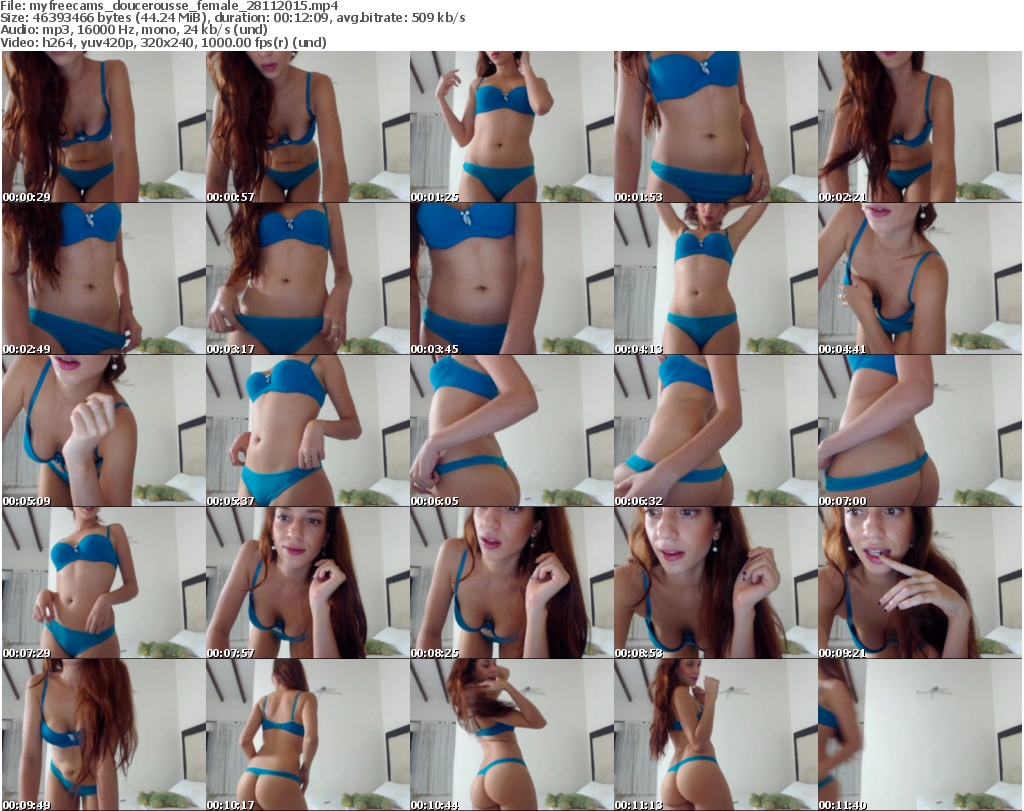This screenshot has height=811, width=1024.
Task: Select the frame stamped 00:02:21
Action: point(920,127)
